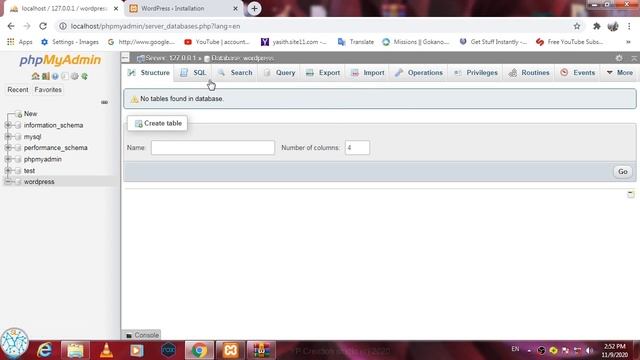Open the Chrome extensions puzzle icon

click(596, 26)
